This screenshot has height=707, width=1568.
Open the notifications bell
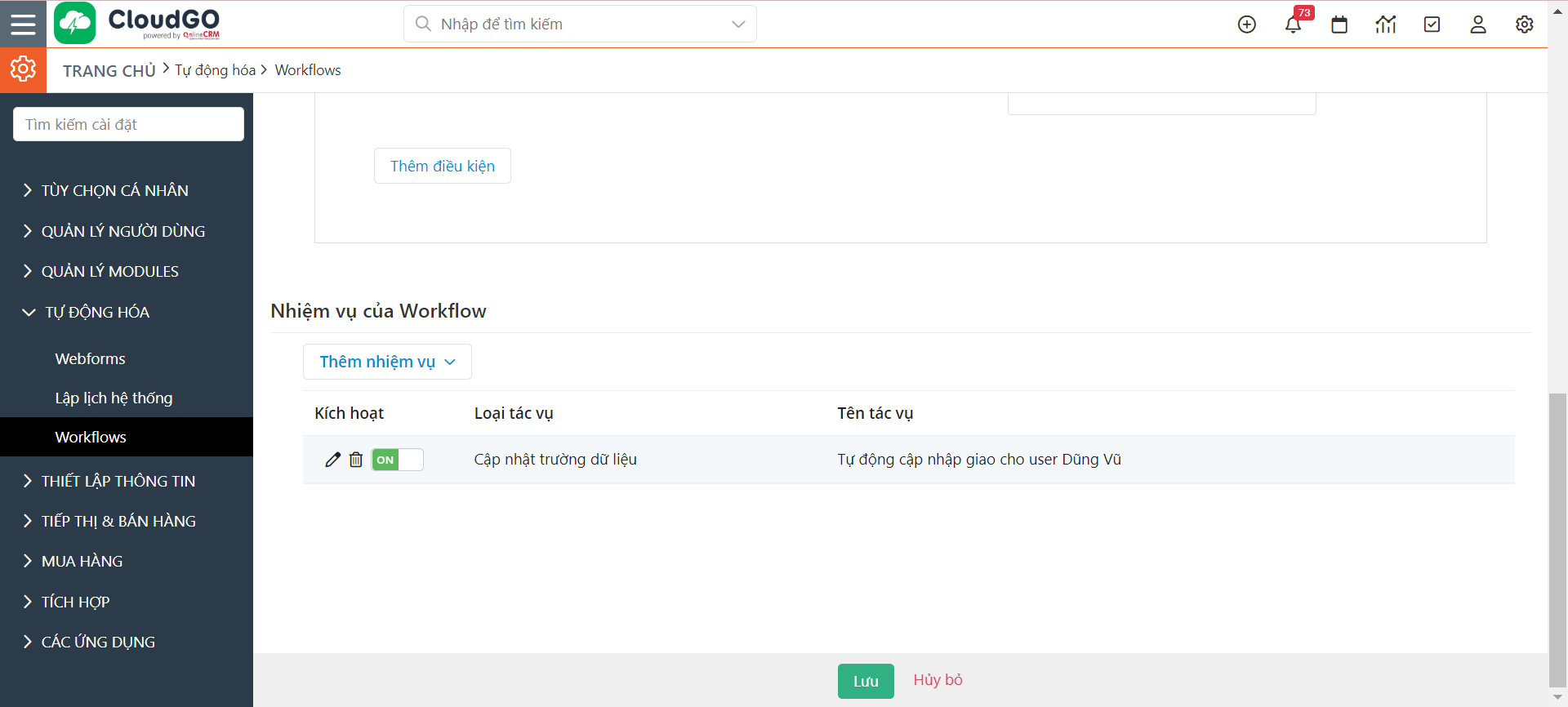[x=1293, y=24]
